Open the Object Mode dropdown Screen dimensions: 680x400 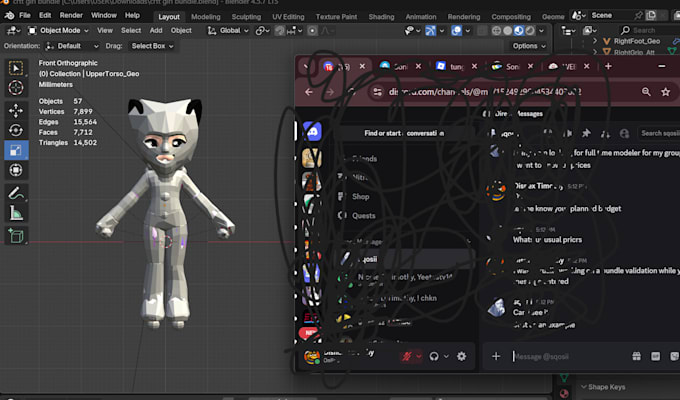coord(58,30)
